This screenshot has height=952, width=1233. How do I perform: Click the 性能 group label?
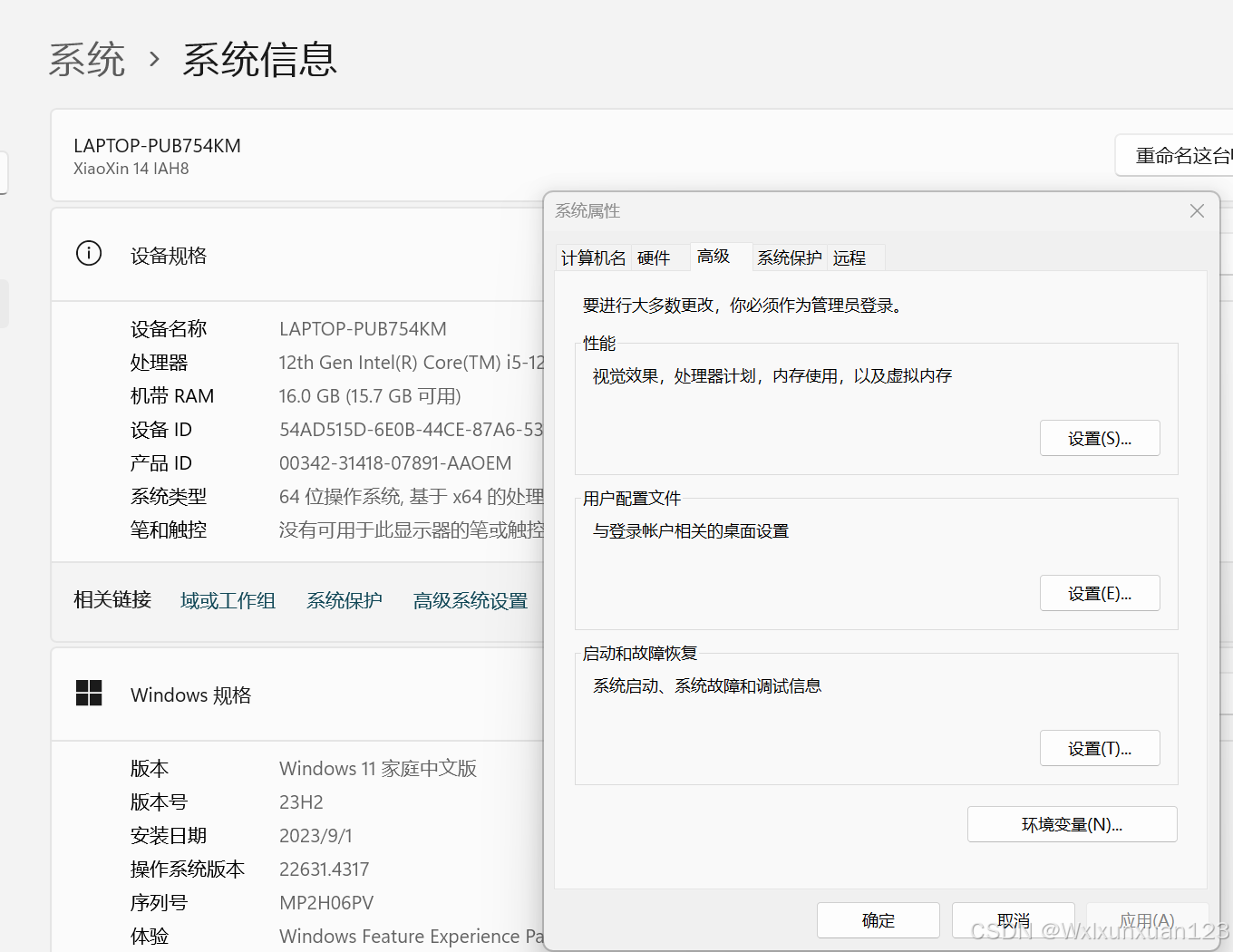[x=599, y=344]
